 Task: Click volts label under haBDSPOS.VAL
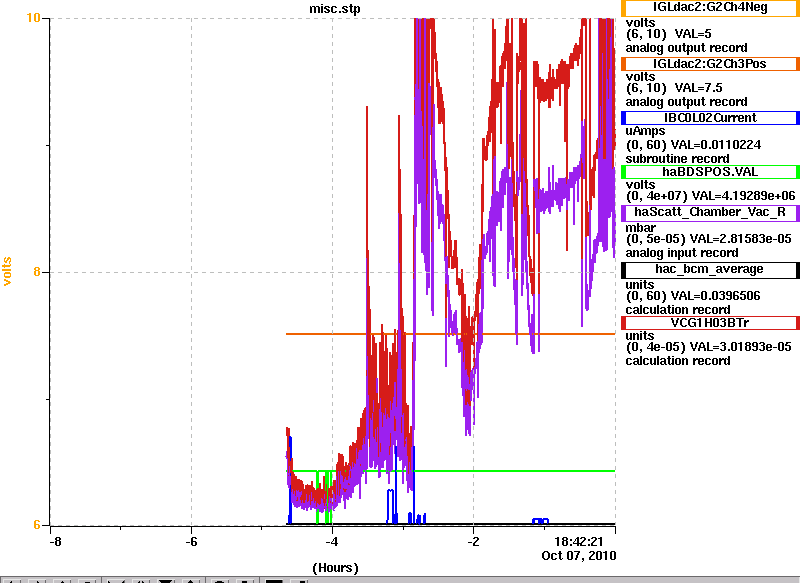point(640,185)
